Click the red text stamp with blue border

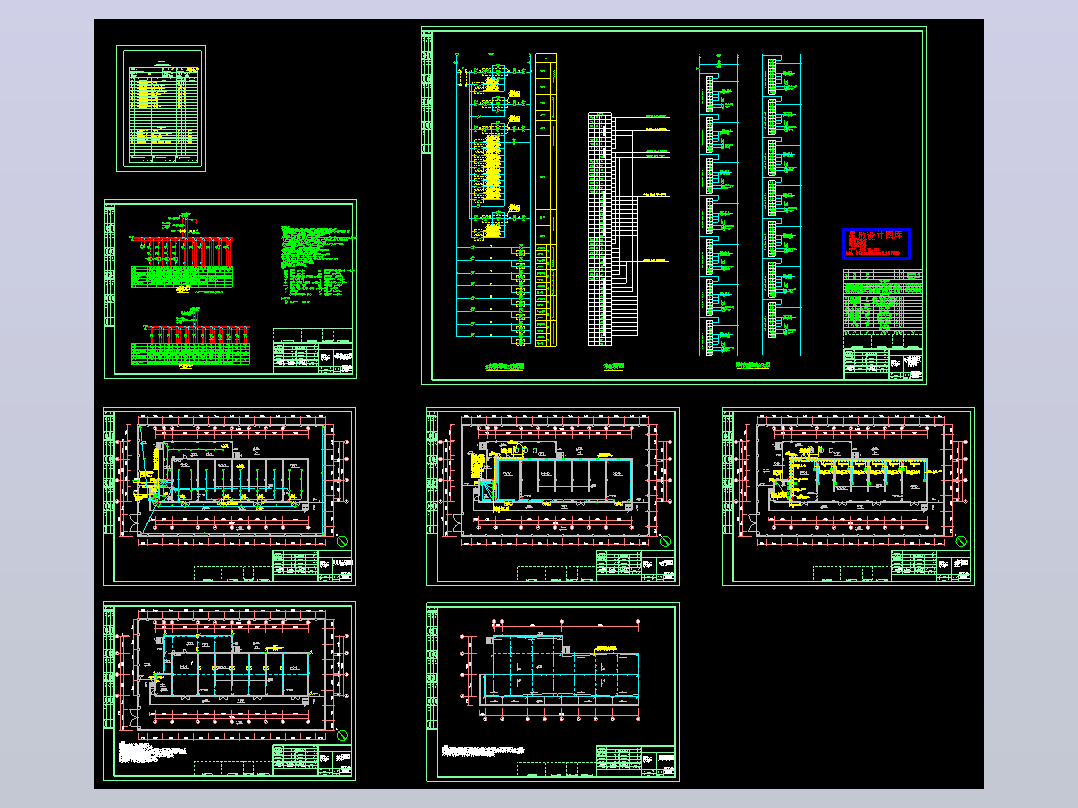click(x=877, y=243)
